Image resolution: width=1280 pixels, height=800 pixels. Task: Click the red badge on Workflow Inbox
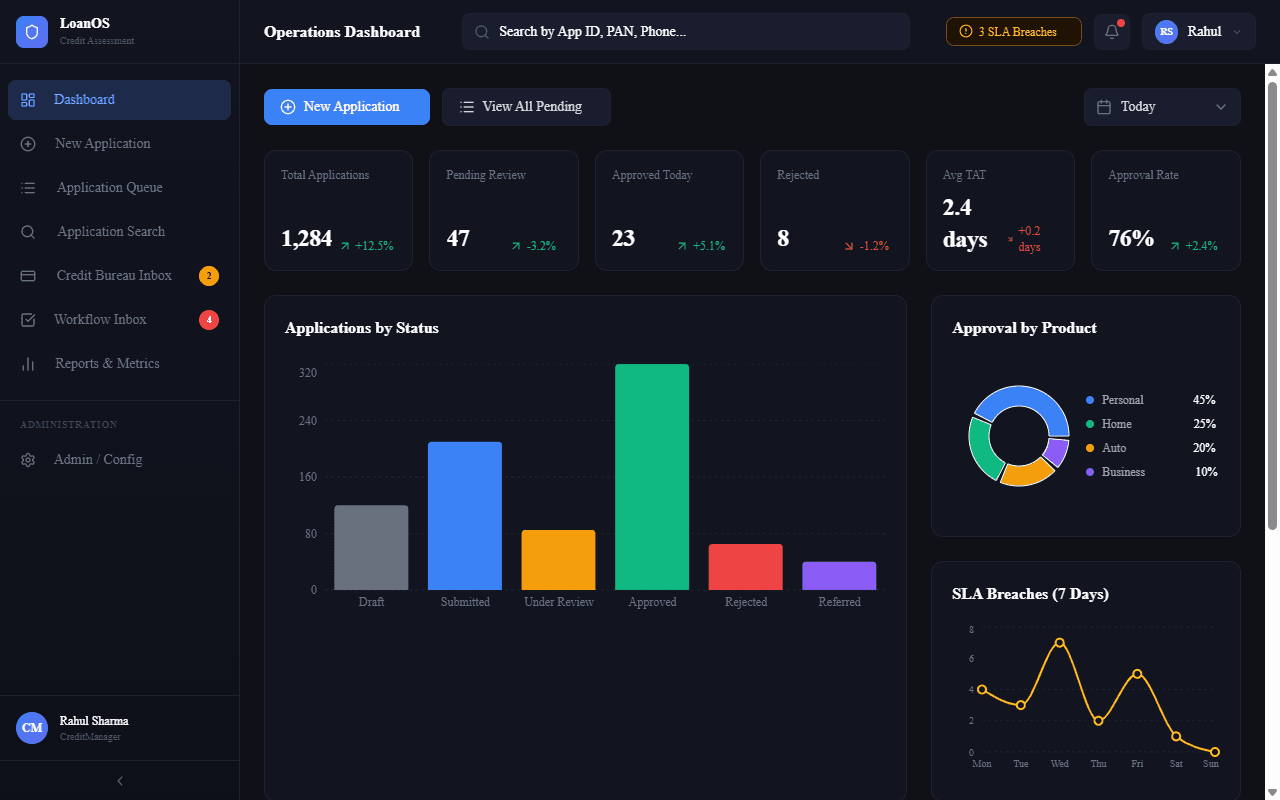209,320
